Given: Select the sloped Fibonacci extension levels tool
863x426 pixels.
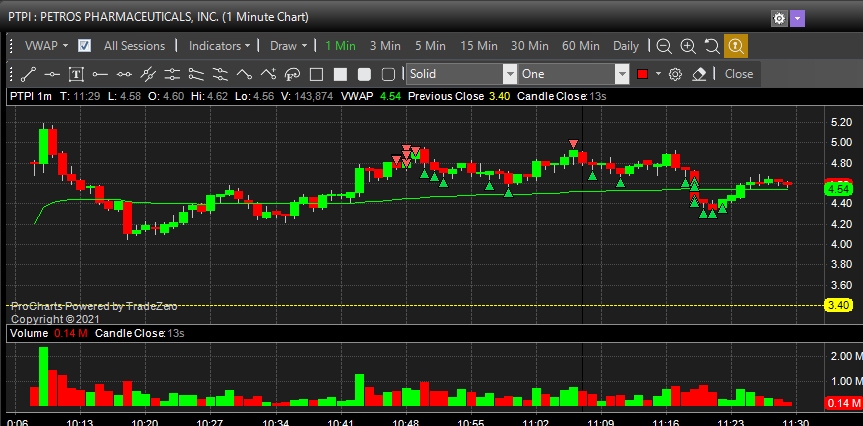Looking at the screenshot, I should point(220,74).
